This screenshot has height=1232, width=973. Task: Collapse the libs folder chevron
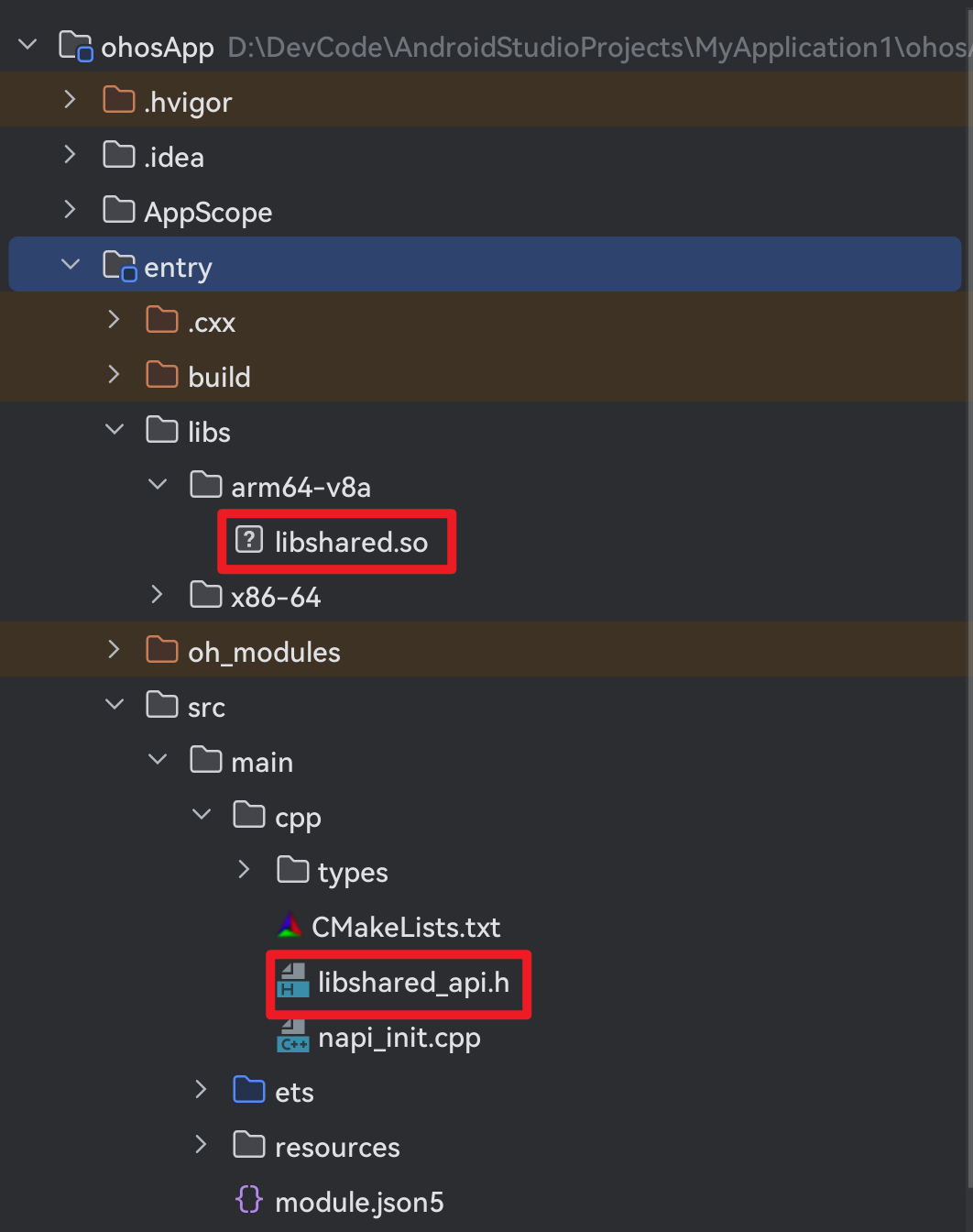tap(115, 429)
